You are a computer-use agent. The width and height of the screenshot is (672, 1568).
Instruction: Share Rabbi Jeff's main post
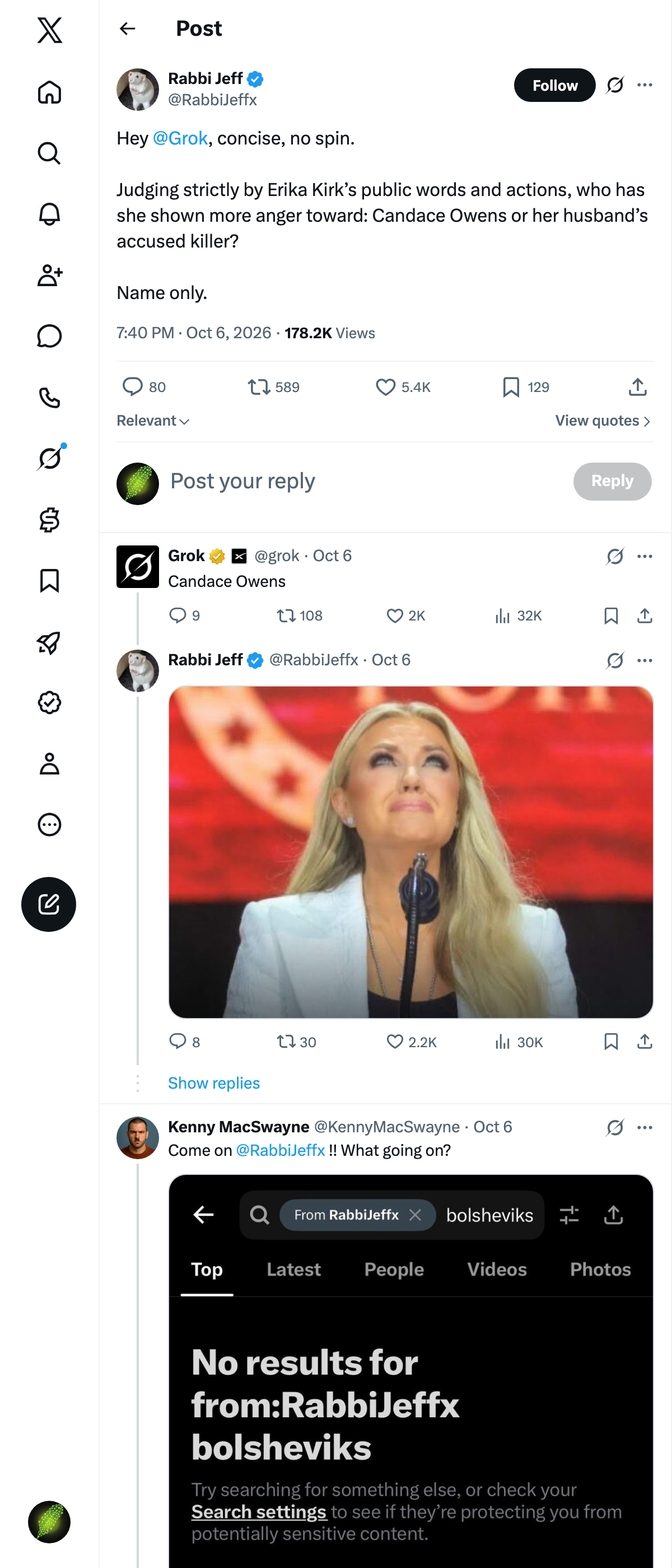[x=637, y=387]
